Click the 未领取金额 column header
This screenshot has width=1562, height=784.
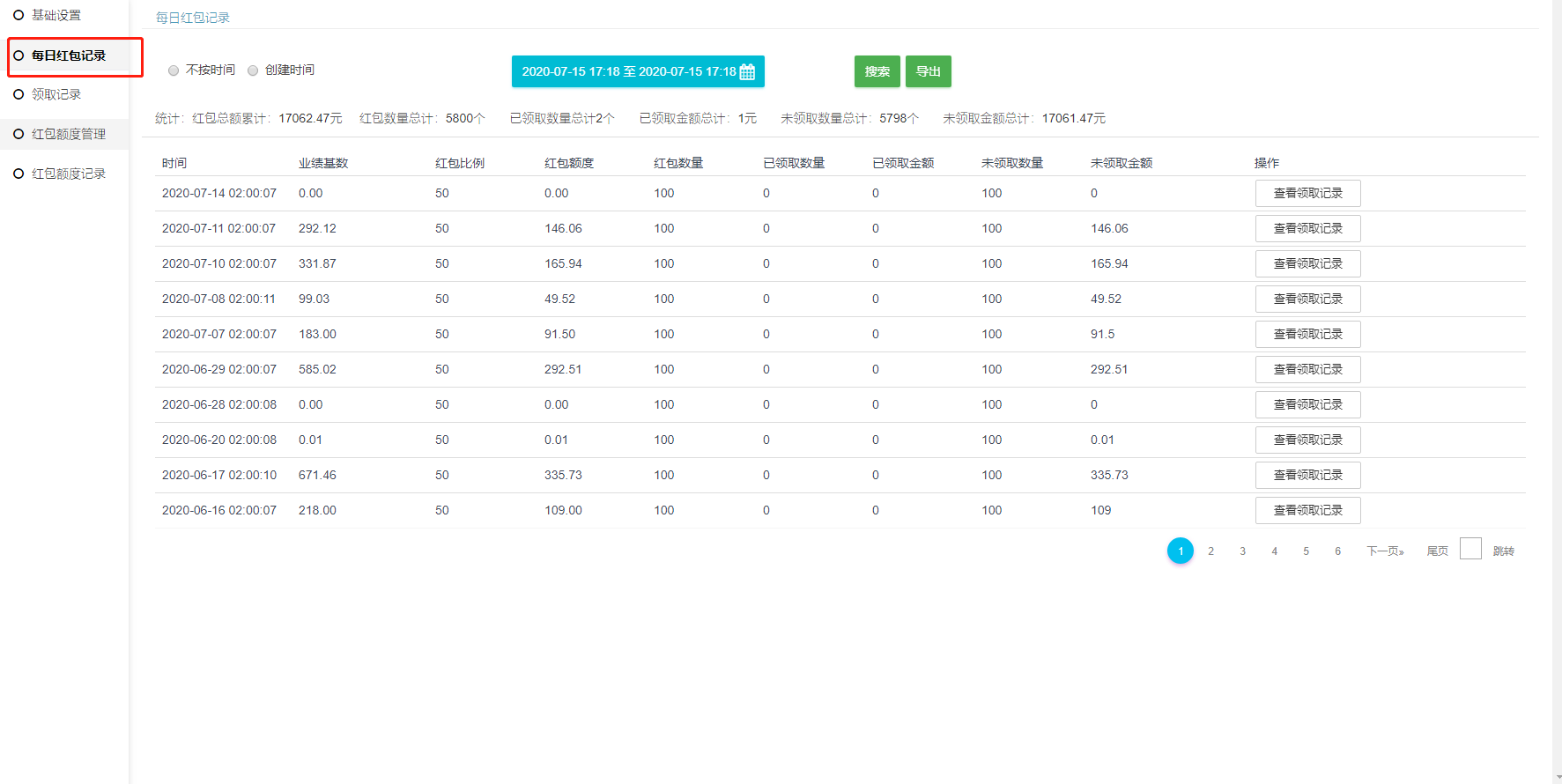1122,163
